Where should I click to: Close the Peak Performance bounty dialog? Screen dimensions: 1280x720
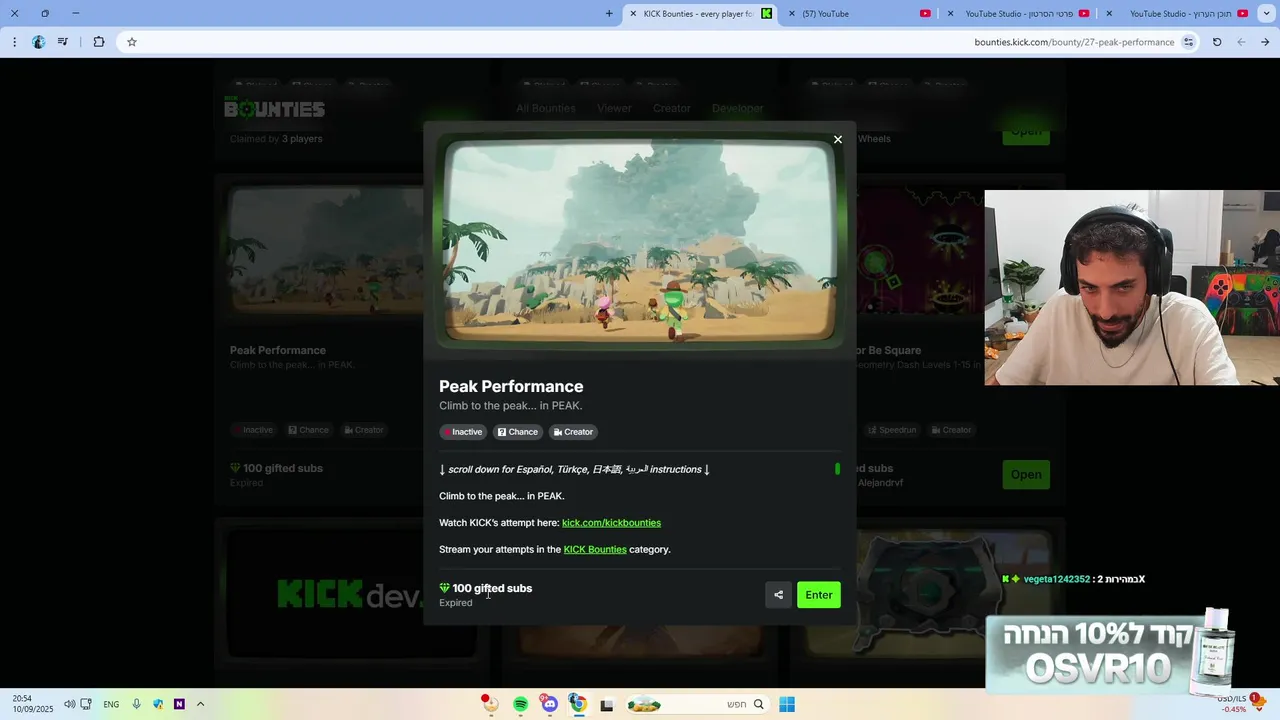[838, 139]
